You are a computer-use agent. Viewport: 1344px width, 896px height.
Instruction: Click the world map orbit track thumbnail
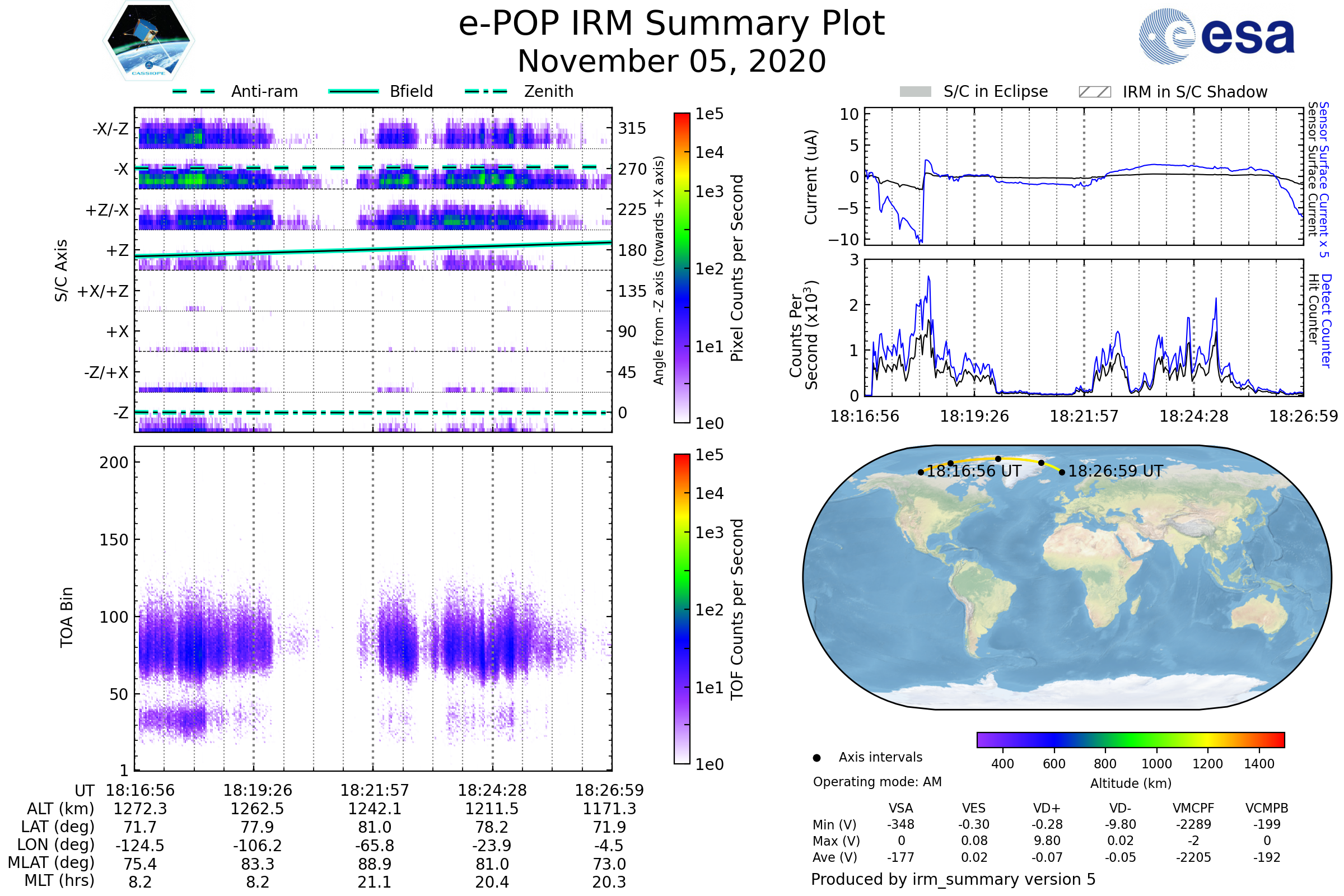point(1066,577)
